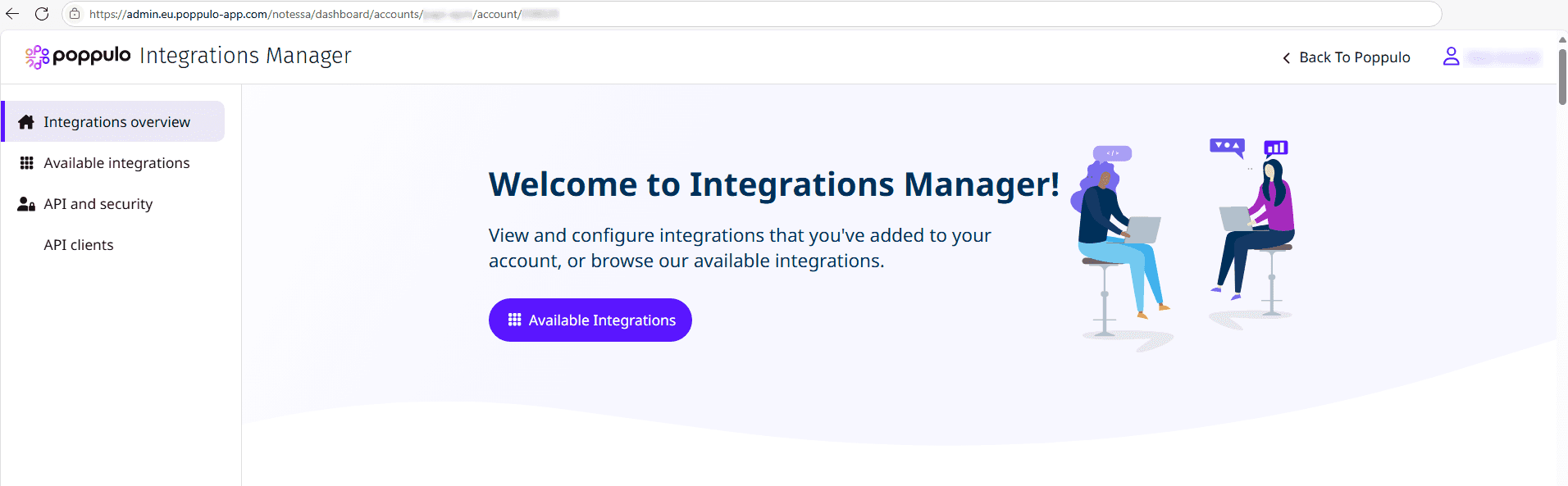Click the Available Integrations button
This screenshot has height=486, width=1568.
tap(590, 320)
